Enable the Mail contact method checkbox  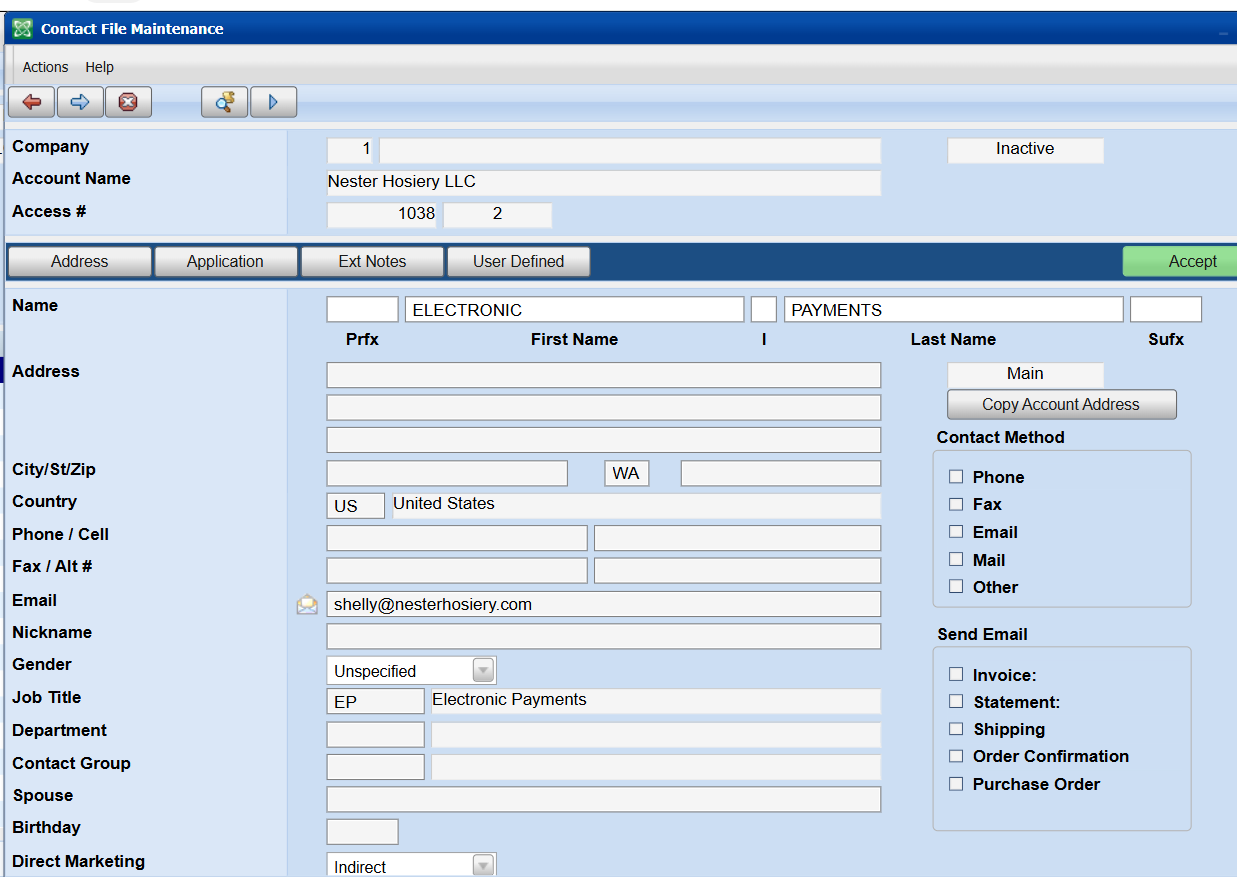[956, 559]
